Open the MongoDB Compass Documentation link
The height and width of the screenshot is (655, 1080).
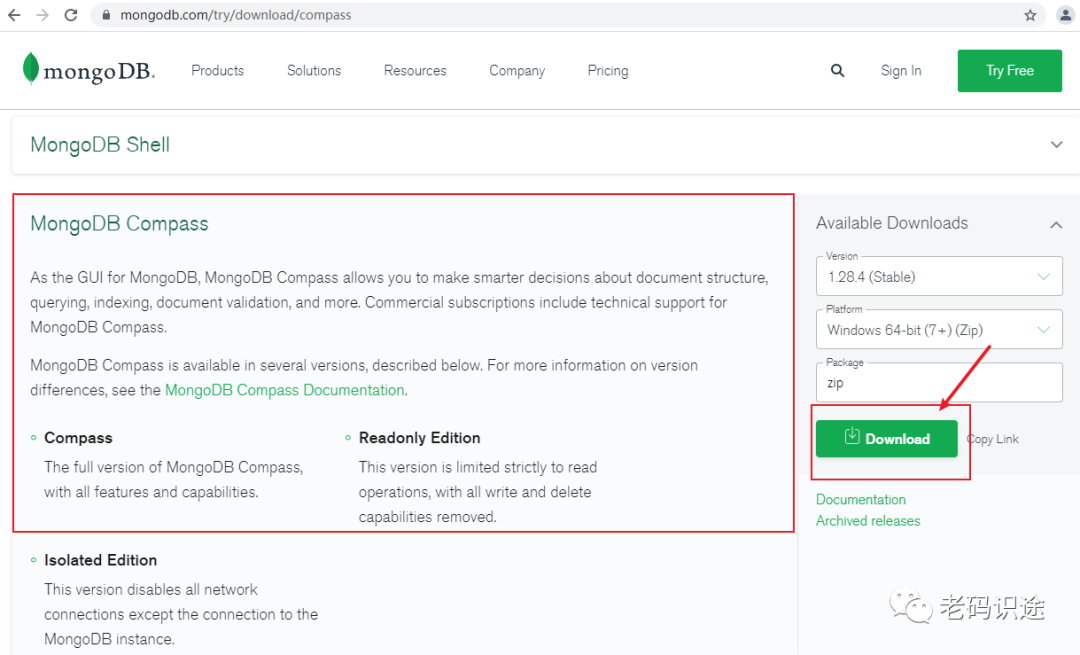[284, 390]
